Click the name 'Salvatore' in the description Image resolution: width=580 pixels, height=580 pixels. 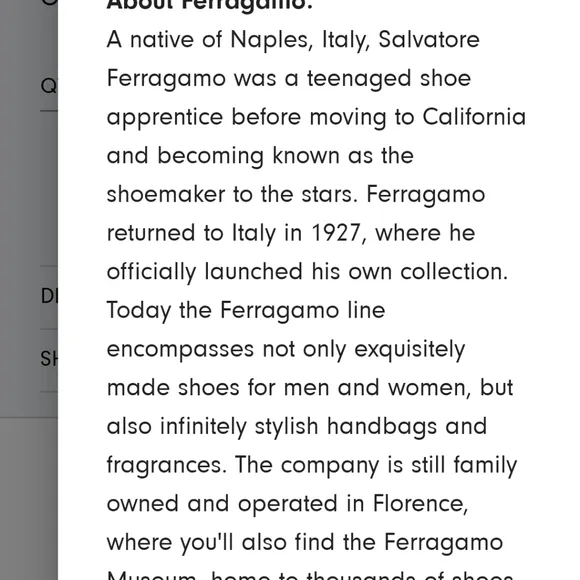(x=429, y=40)
